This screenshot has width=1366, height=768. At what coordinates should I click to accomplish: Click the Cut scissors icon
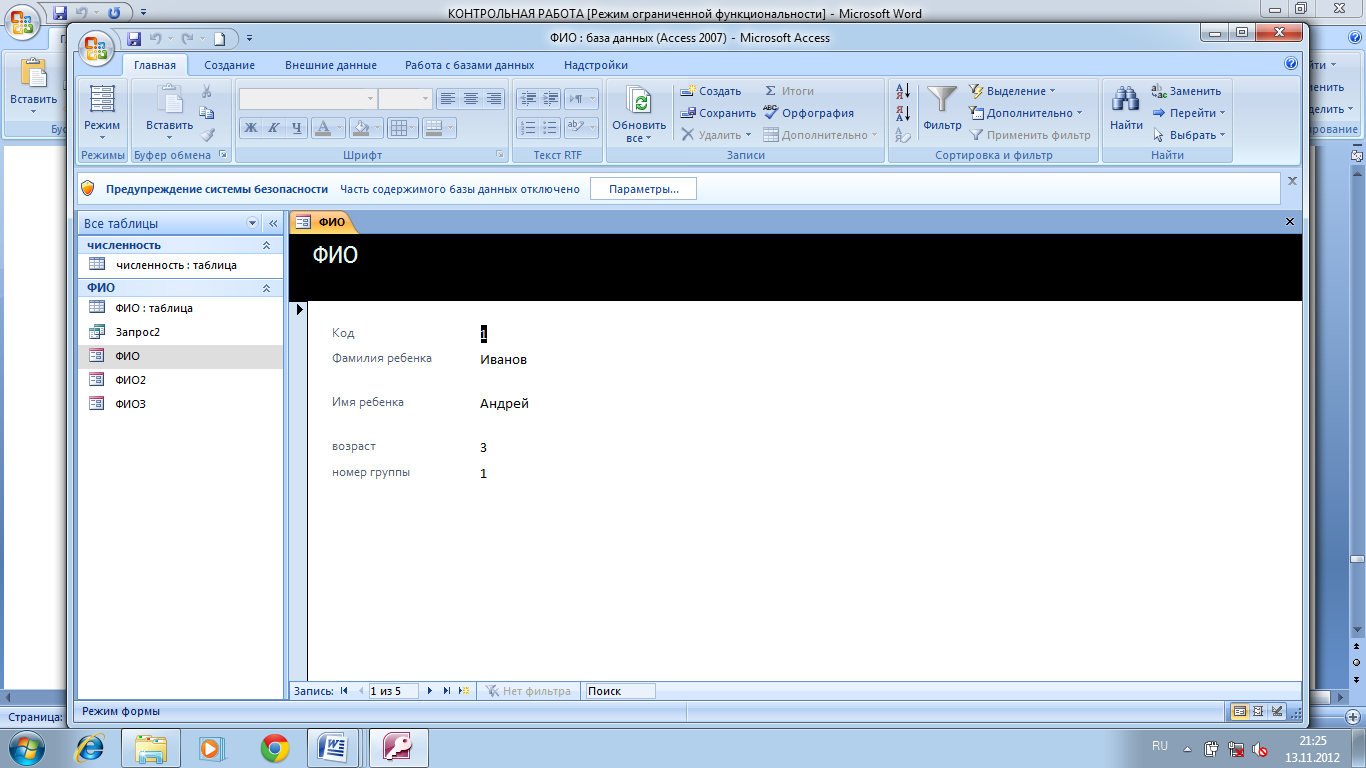[207, 91]
